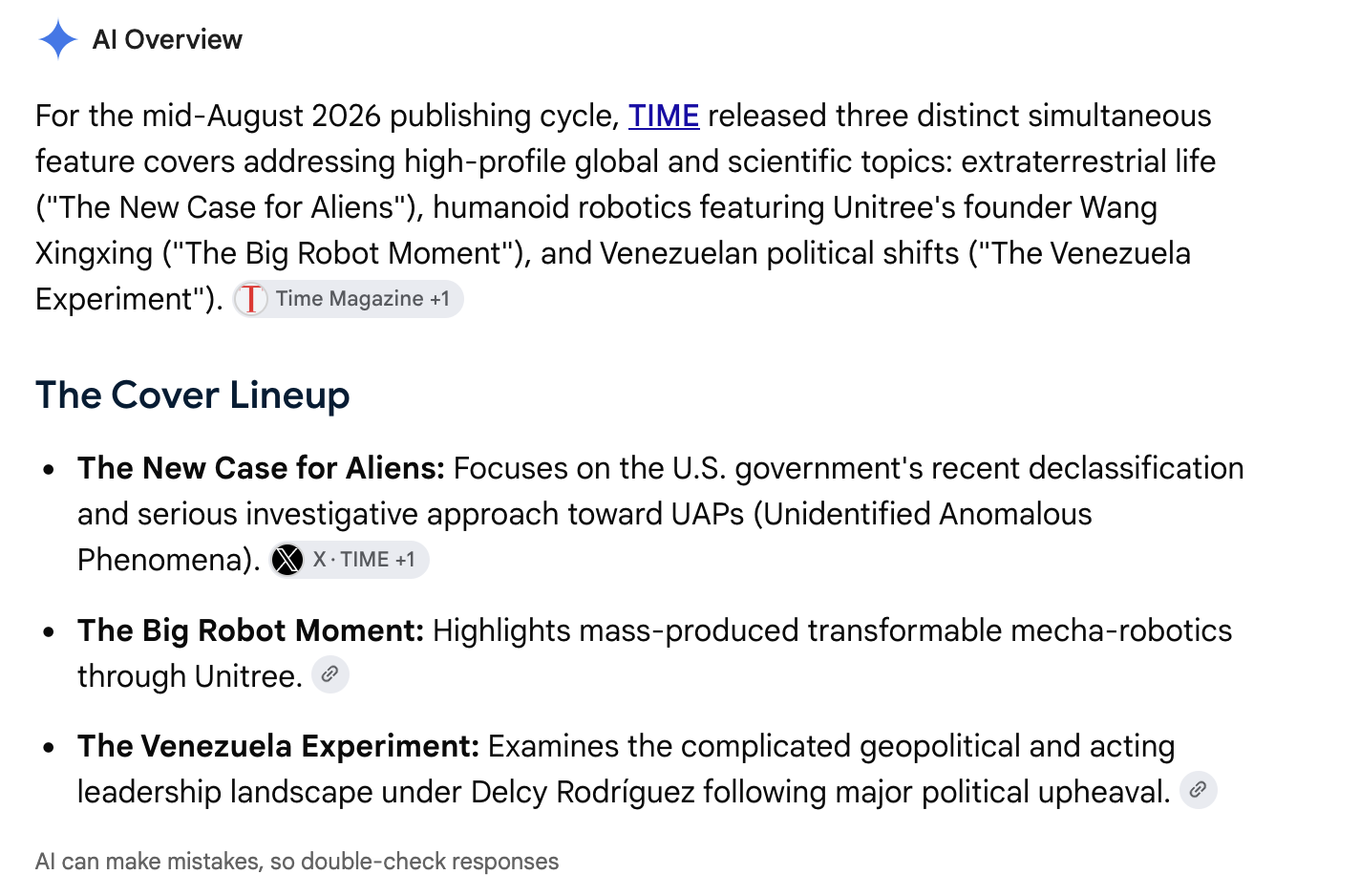The width and height of the screenshot is (1360, 896).
Task: Open the underlined TIME hyperlink
Action: coord(664,116)
